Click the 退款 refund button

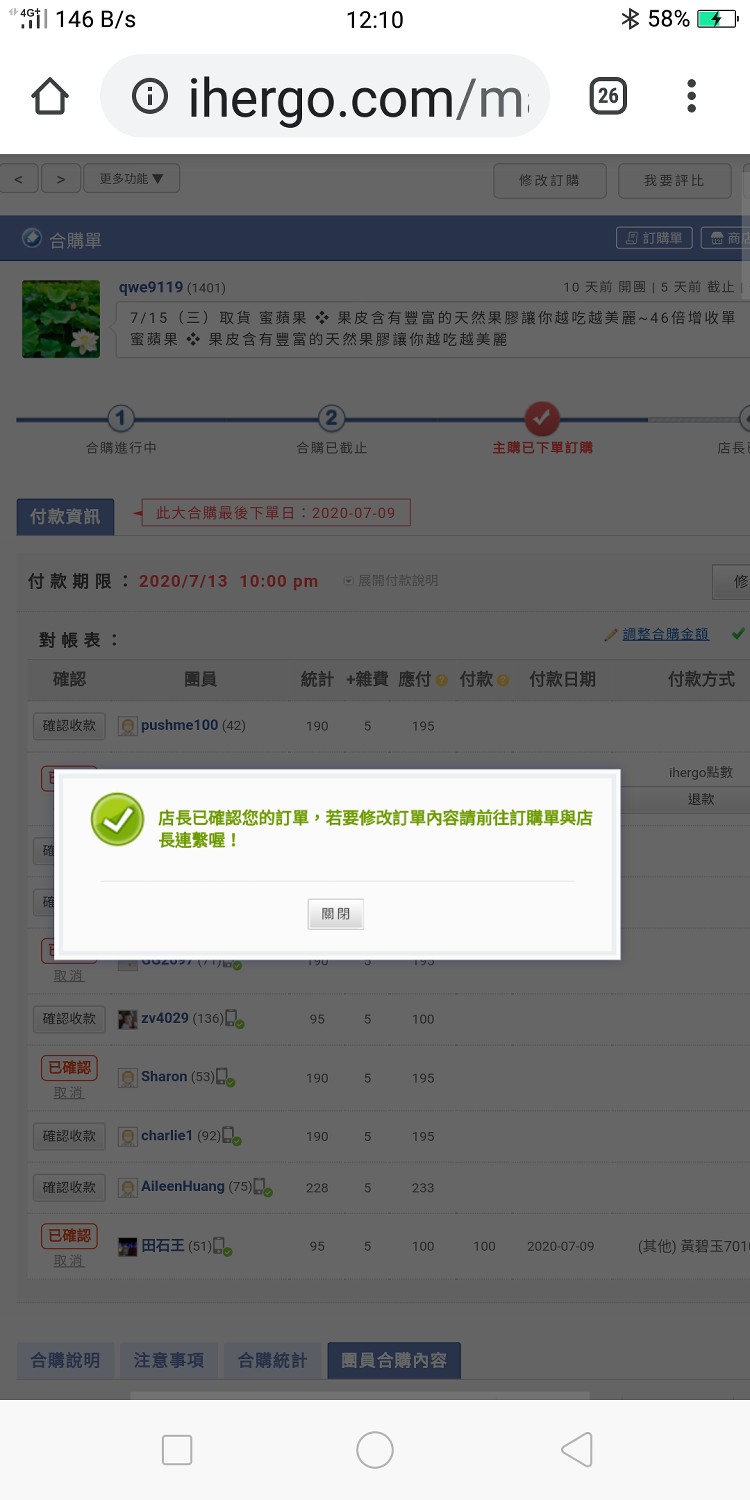(701, 799)
